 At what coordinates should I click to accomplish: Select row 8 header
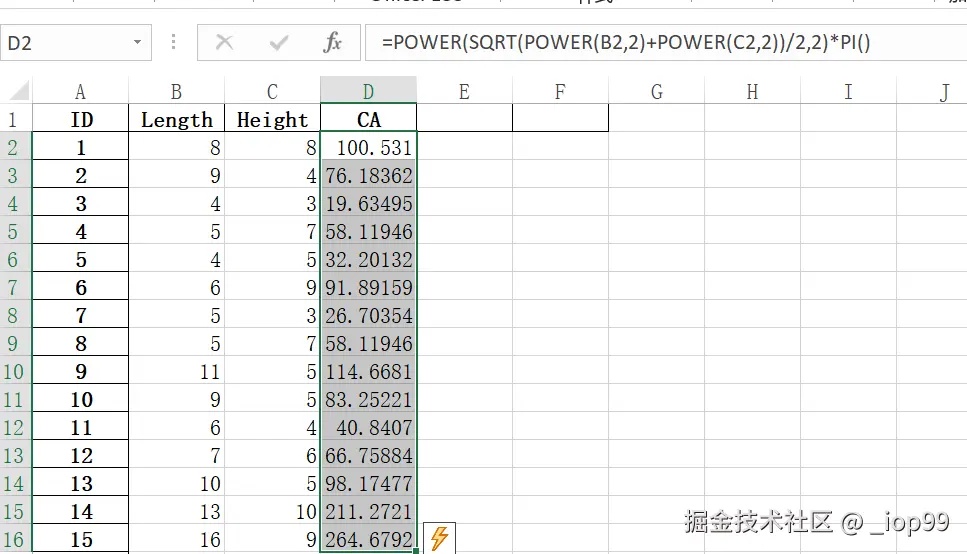pos(15,315)
